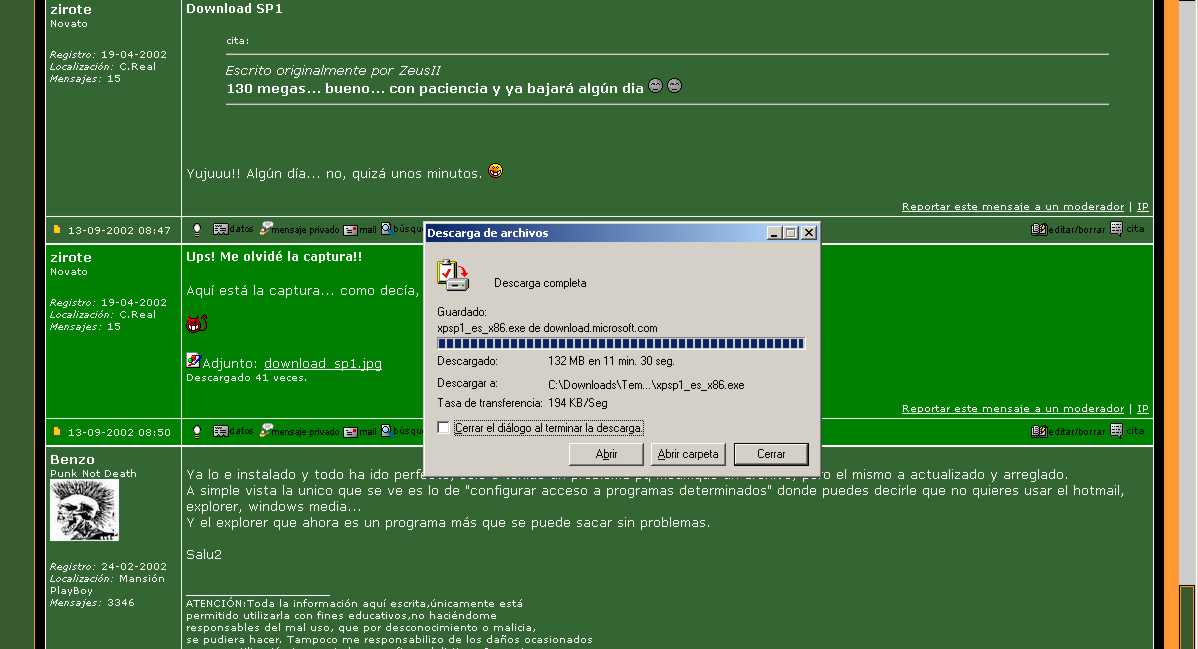The image size is (1198, 649).
Task: Click the Cerrar button in the download dialog
Action: (x=771, y=454)
